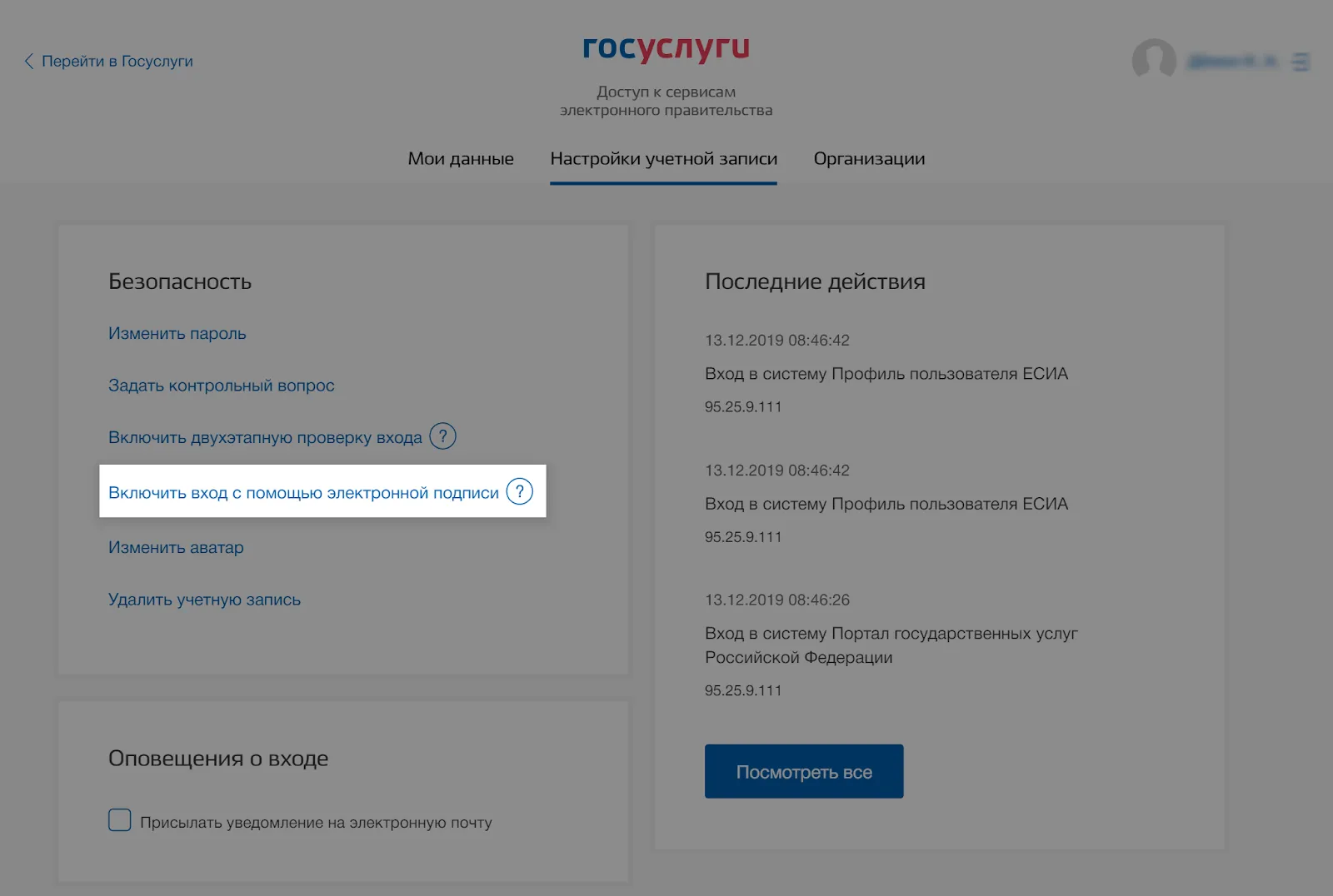The width and height of the screenshot is (1333, 896).
Task: Click Удалить учетную запись link
Action: [204, 600]
